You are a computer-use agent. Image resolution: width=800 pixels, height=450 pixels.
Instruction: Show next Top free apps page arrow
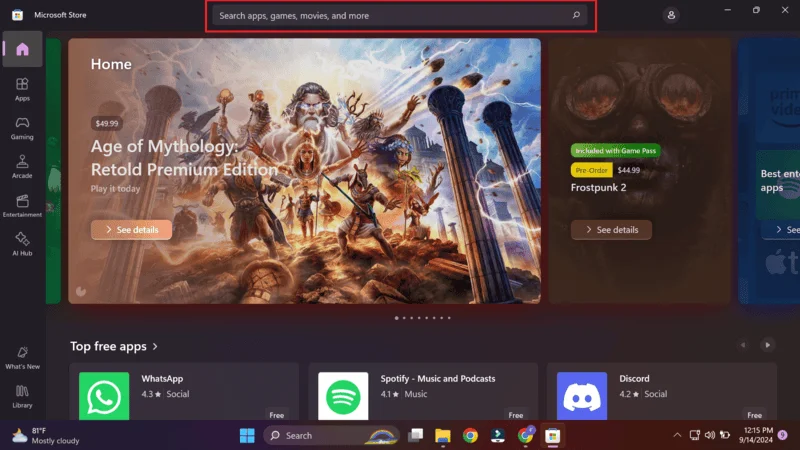coord(767,345)
